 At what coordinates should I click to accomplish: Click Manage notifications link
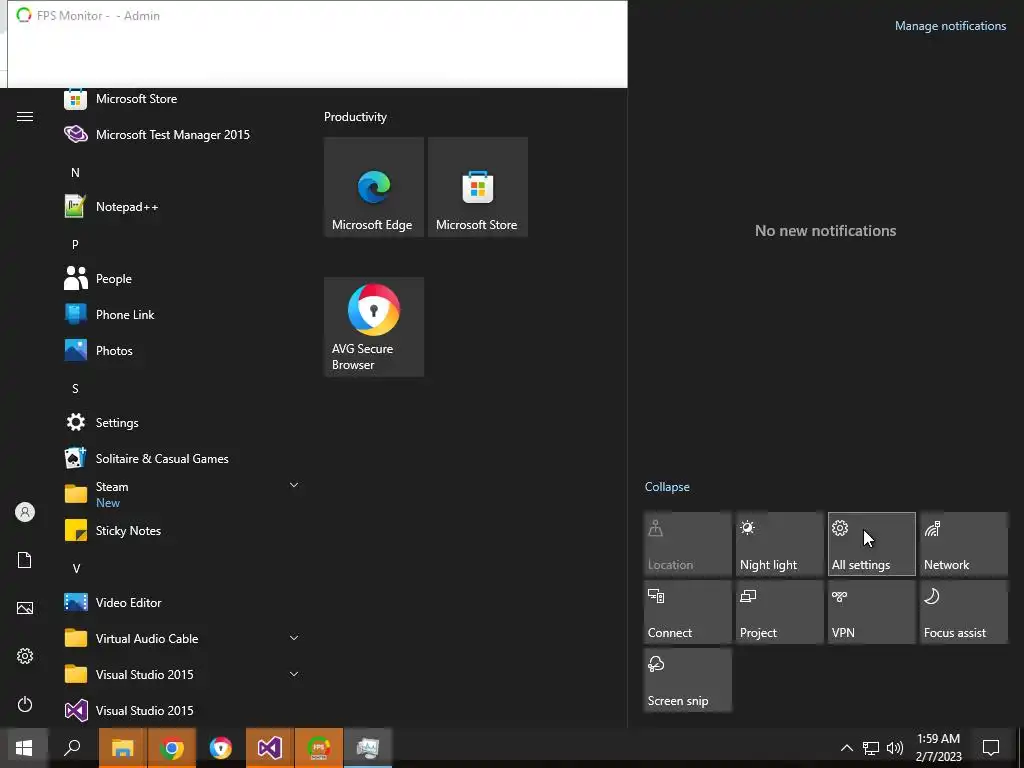tap(950, 26)
